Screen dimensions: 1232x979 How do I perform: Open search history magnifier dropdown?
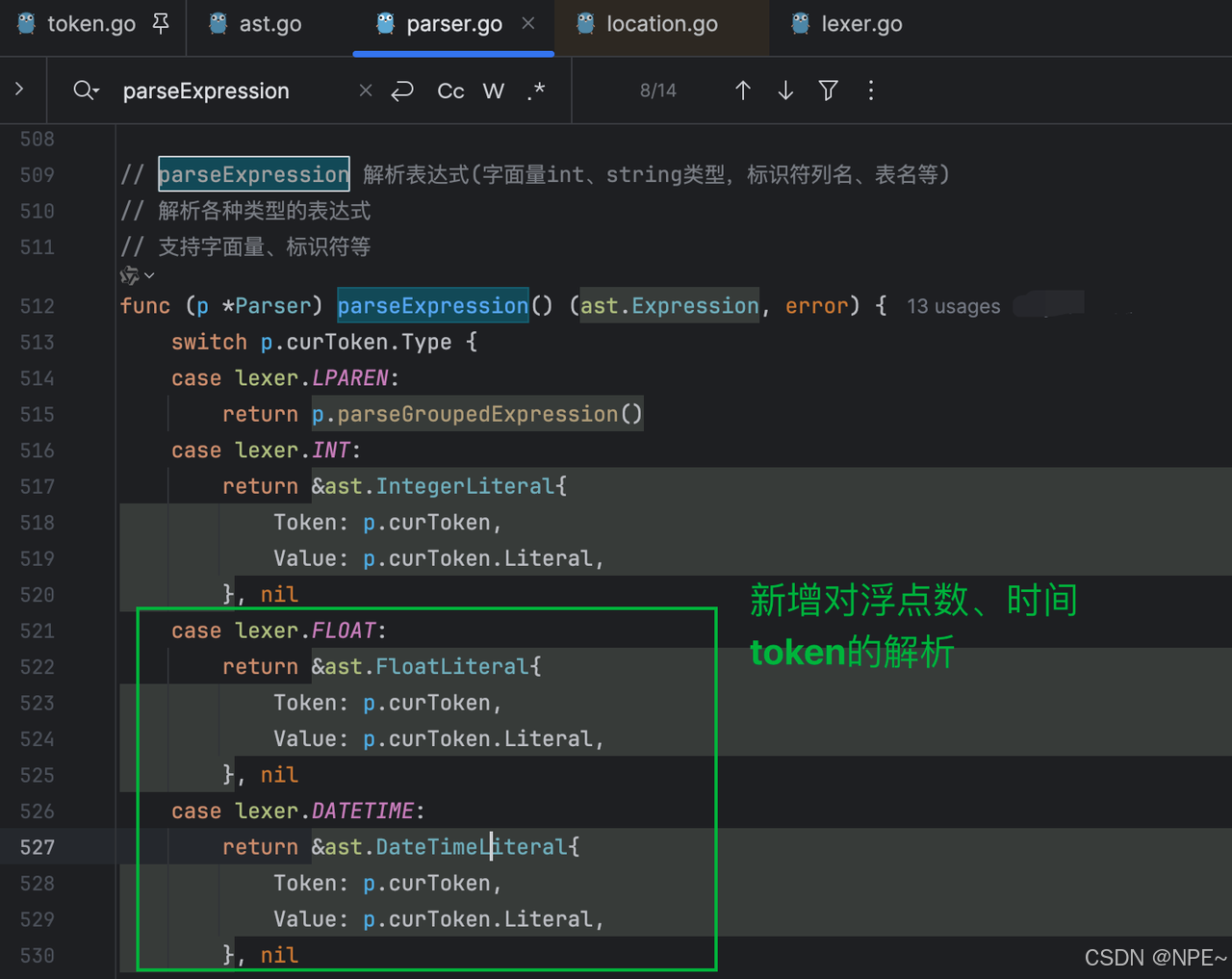pyautogui.click(x=86, y=90)
